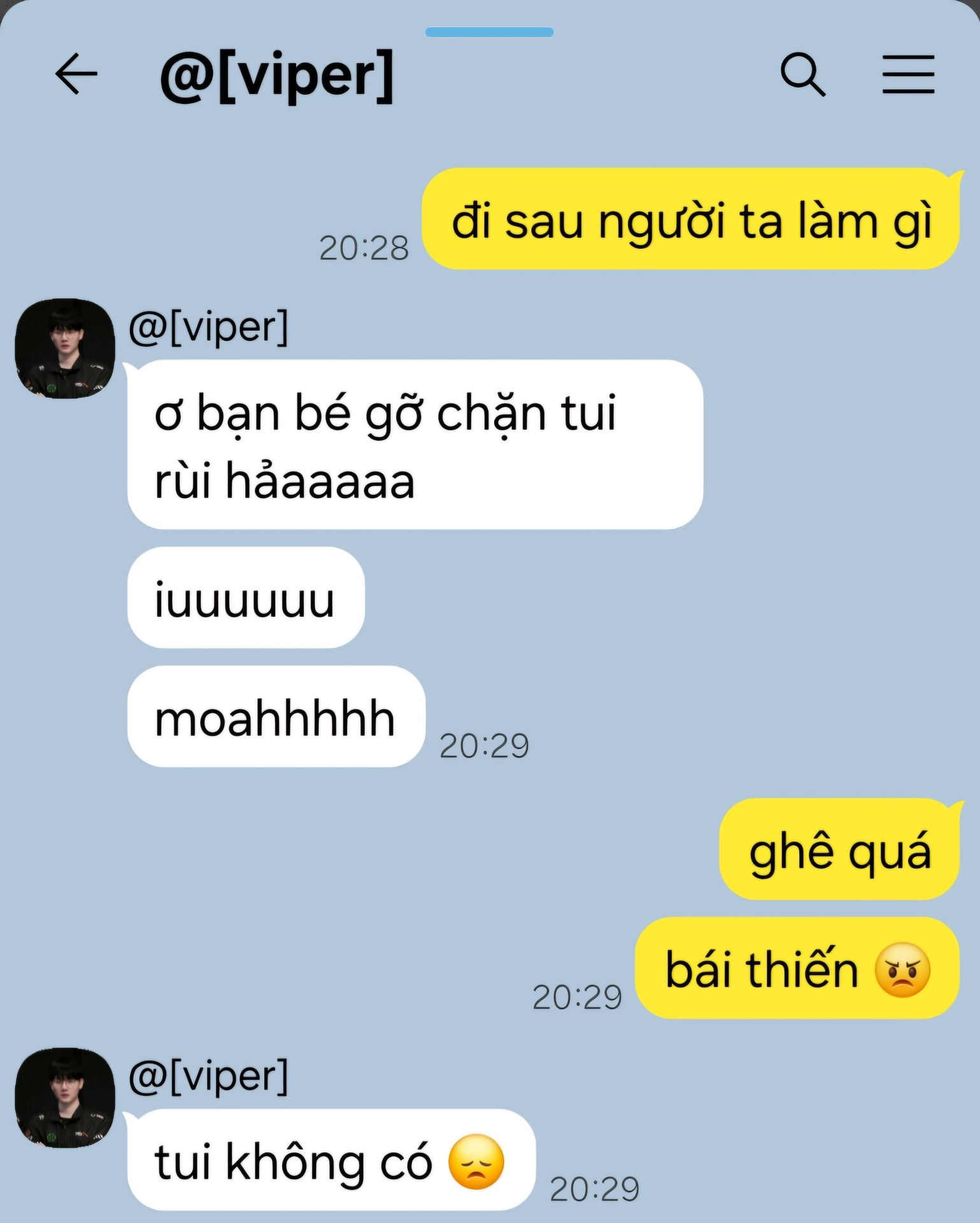Tap the blue drag handle at top

pyautogui.click(x=489, y=32)
